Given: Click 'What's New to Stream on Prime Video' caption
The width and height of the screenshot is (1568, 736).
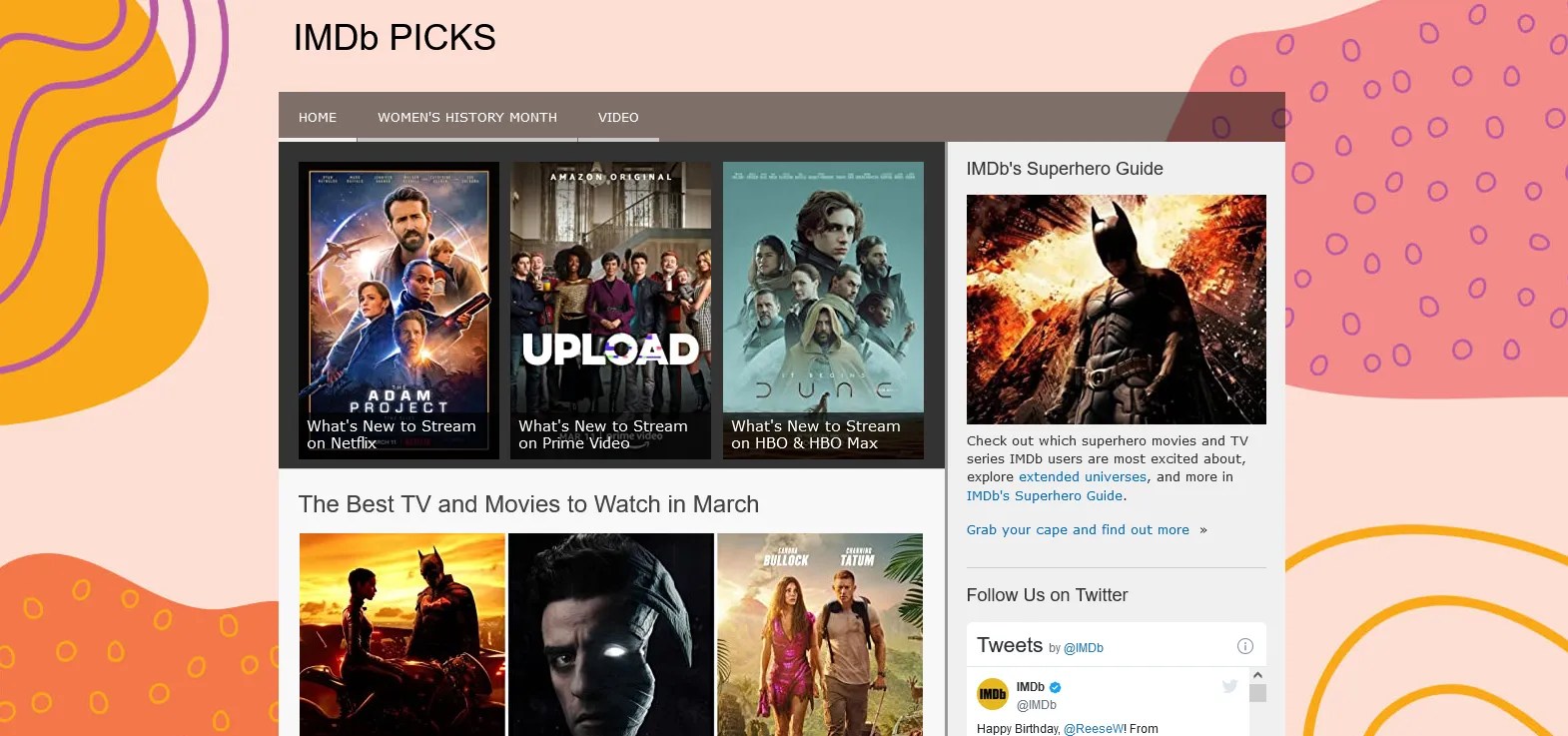Looking at the screenshot, I should (x=603, y=434).
